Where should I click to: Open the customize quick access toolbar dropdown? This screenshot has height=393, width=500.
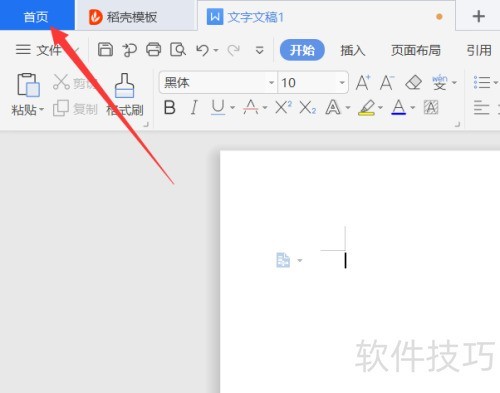(259, 50)
